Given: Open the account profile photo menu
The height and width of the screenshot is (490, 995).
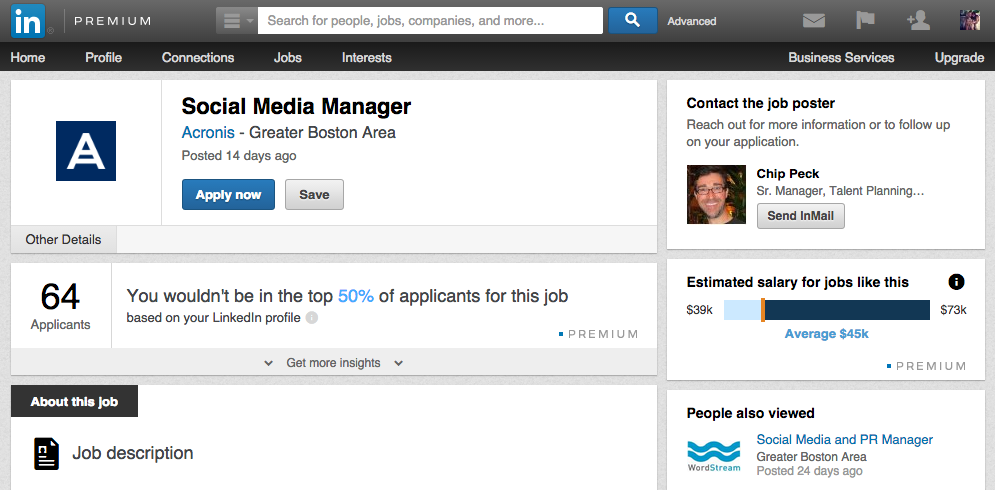Looking at the screenshot, I should [x=970, y=20].
